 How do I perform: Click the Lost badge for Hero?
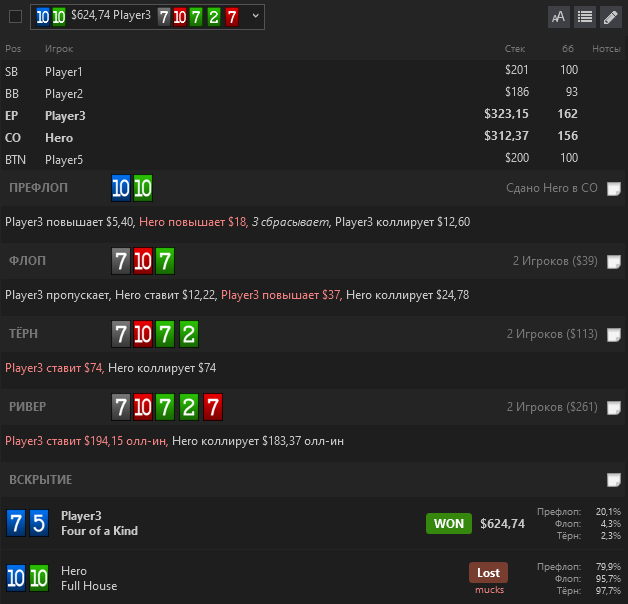(488, 573)
